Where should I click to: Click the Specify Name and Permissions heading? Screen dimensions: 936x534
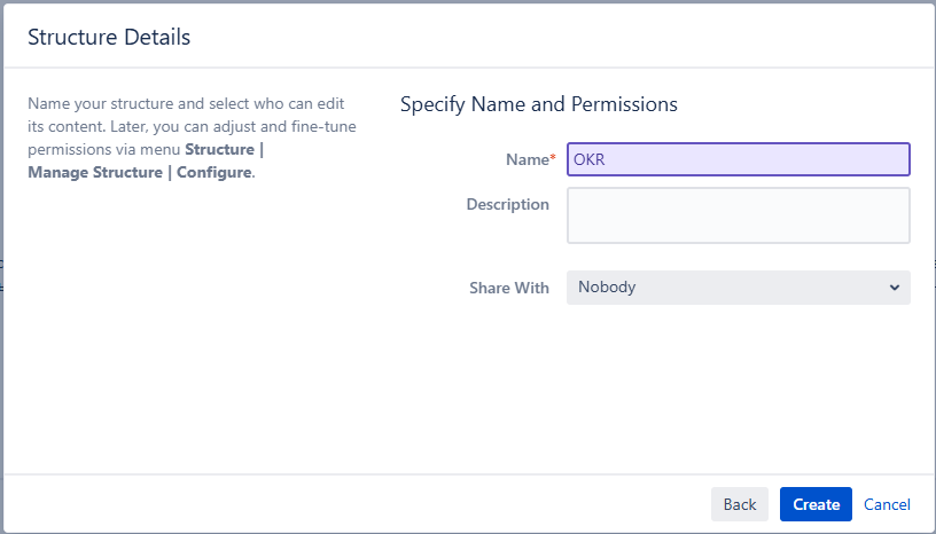click(x=538, y=104)
